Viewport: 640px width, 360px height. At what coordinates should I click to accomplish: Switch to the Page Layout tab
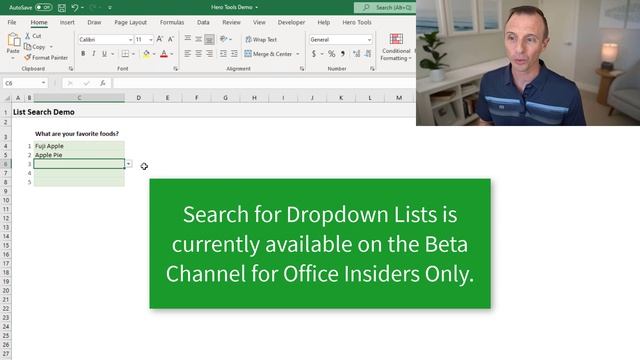pyautogui.click(x=130, y=22)
